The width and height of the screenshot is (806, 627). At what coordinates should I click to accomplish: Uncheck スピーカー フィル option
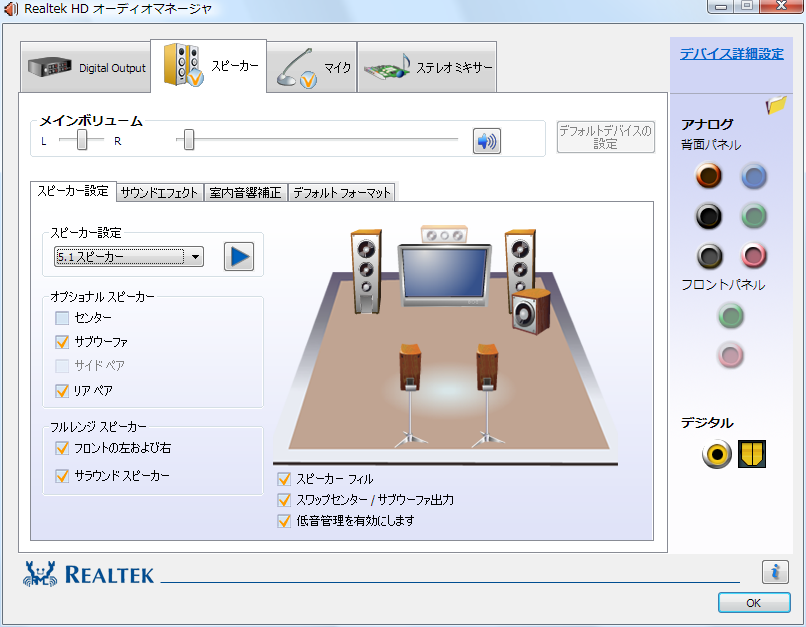click(x=284, y=479)
